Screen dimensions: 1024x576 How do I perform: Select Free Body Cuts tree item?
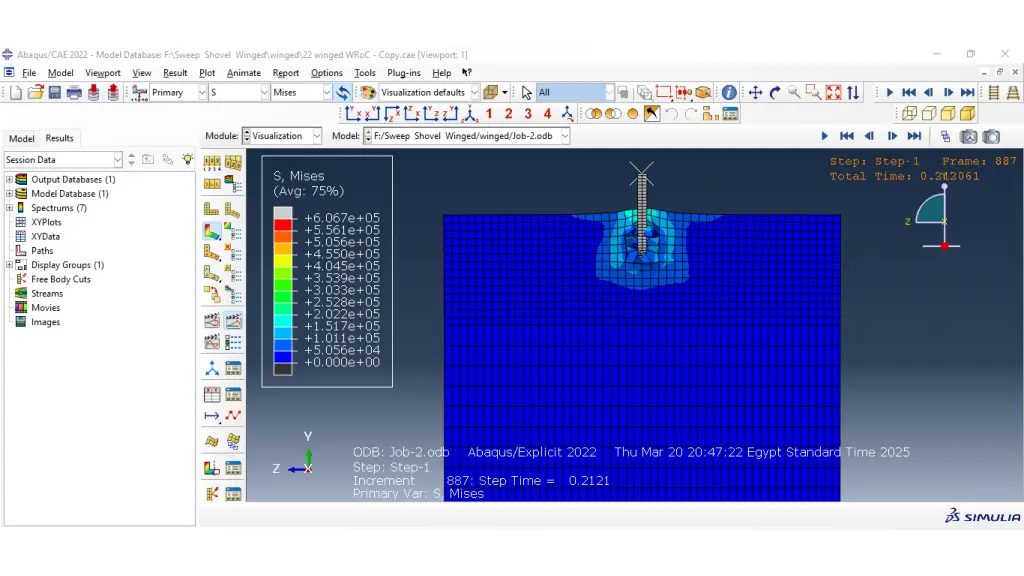(61, 279)
